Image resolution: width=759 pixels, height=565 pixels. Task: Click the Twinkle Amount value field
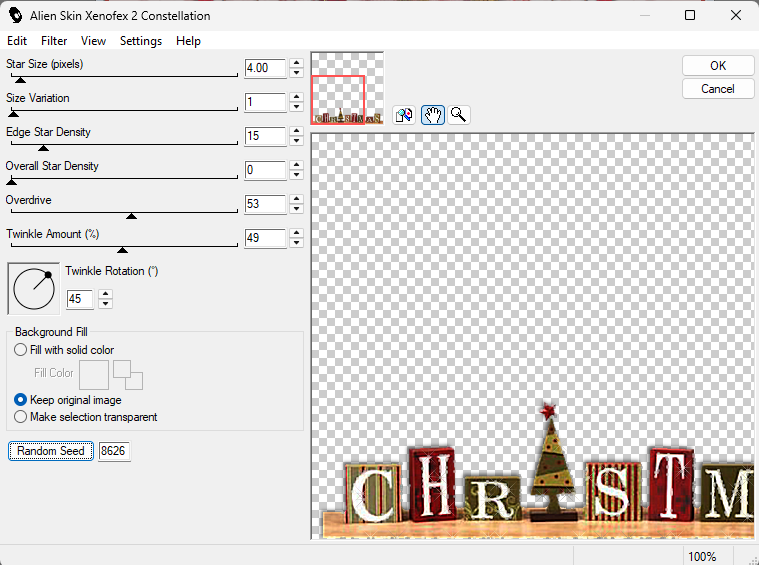click(x=265, y=238)
